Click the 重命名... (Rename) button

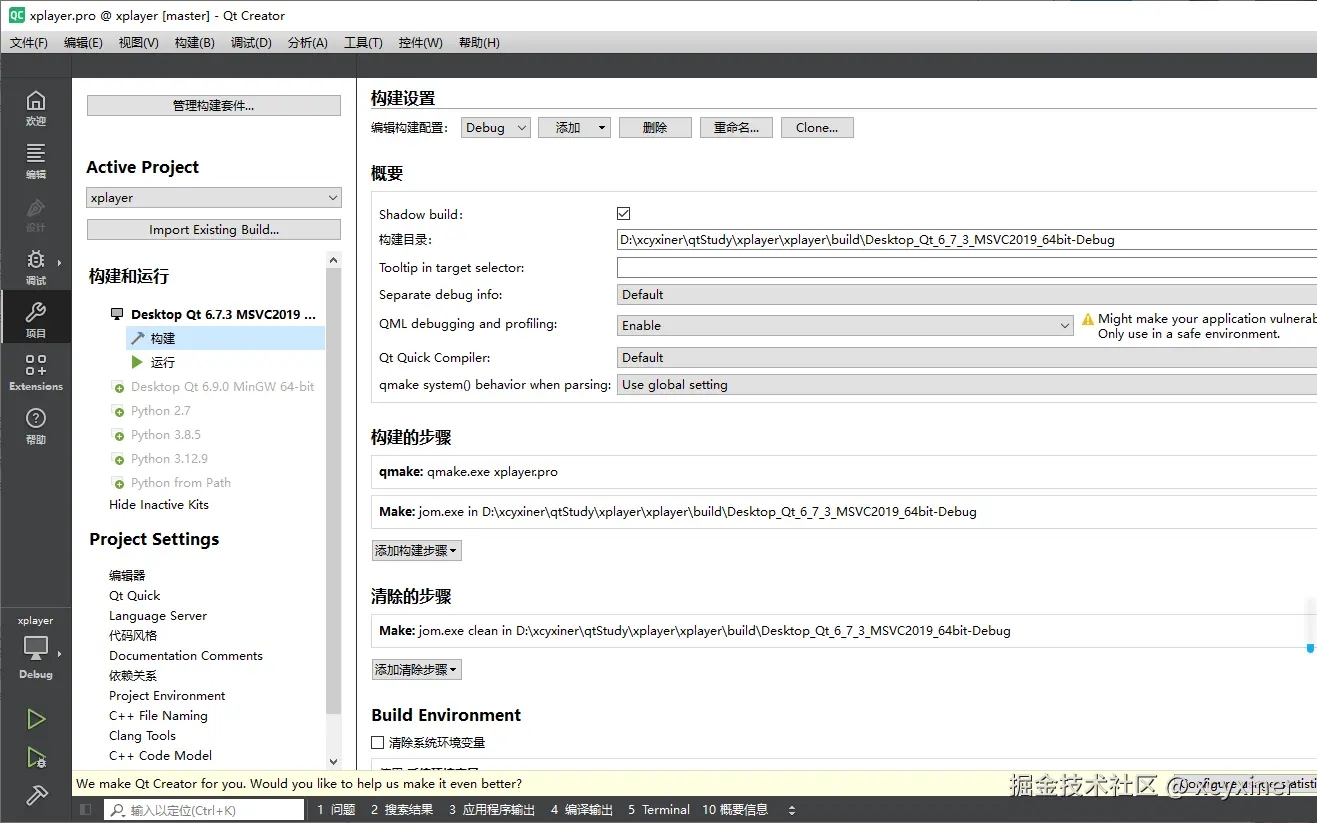pos(736,128)
